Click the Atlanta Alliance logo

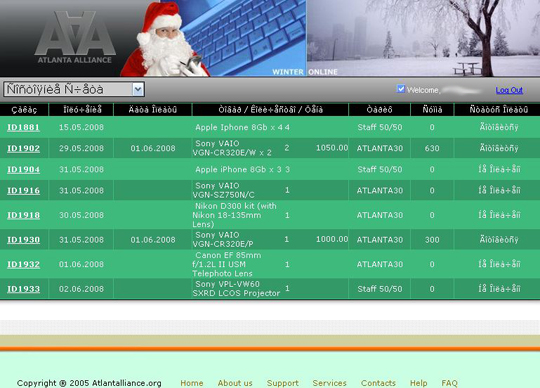click(75, 37)
